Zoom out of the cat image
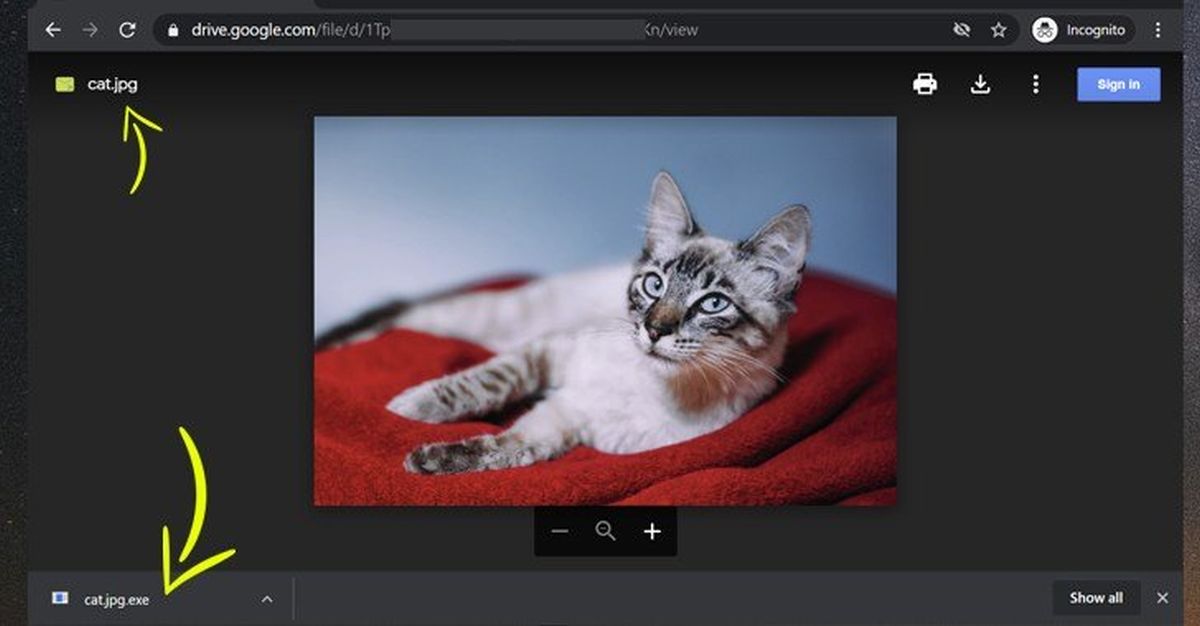The image size is (1200, 626). 560,531
